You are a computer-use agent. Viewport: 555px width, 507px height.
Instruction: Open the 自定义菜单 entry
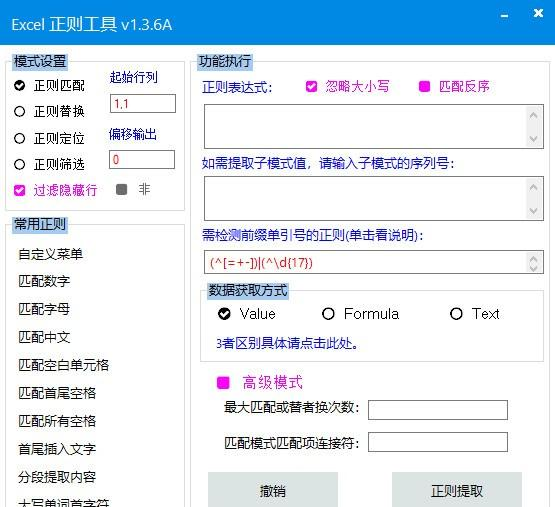tap(51, 254)
